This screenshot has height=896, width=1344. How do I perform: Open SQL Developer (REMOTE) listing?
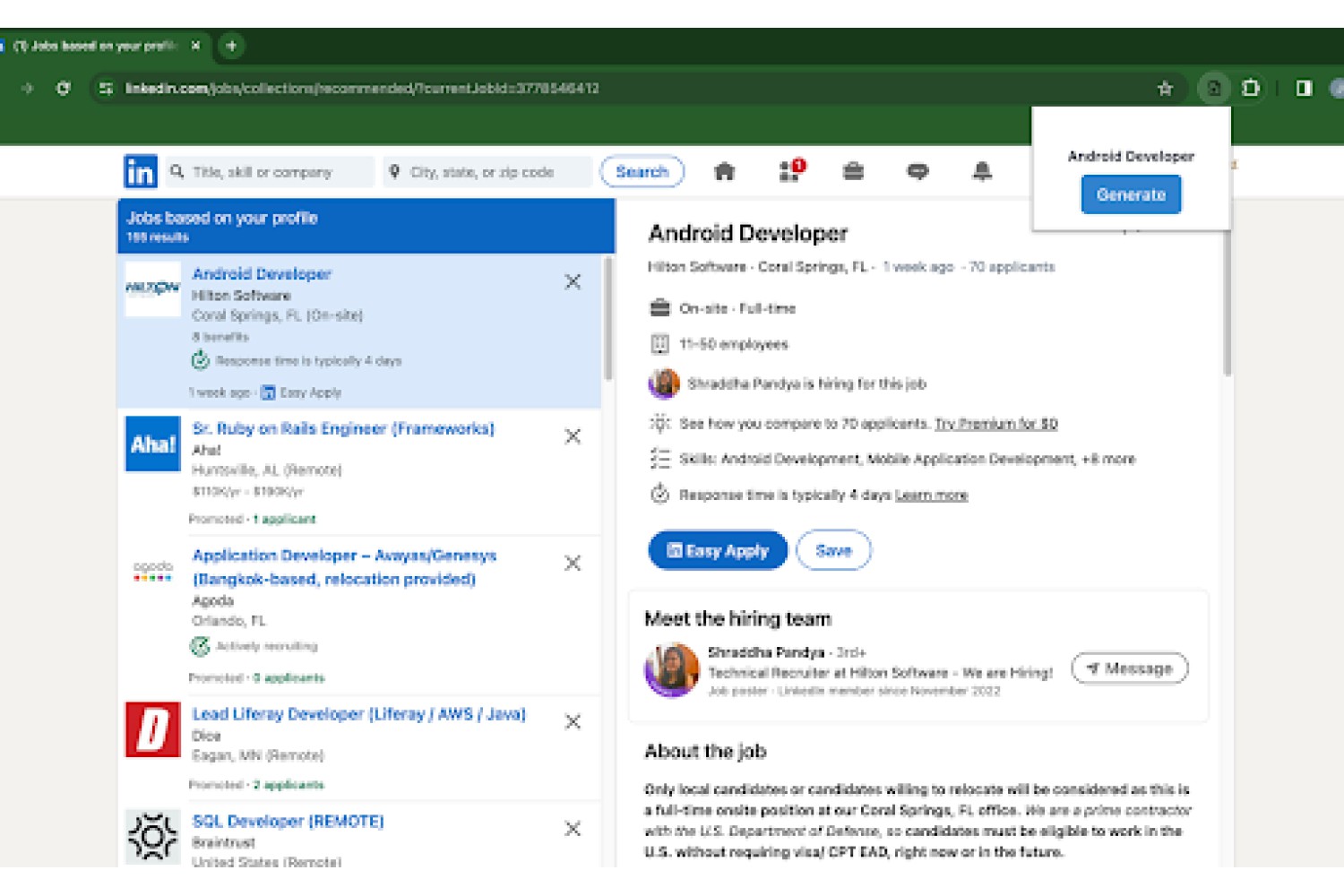tap(288, 821)
